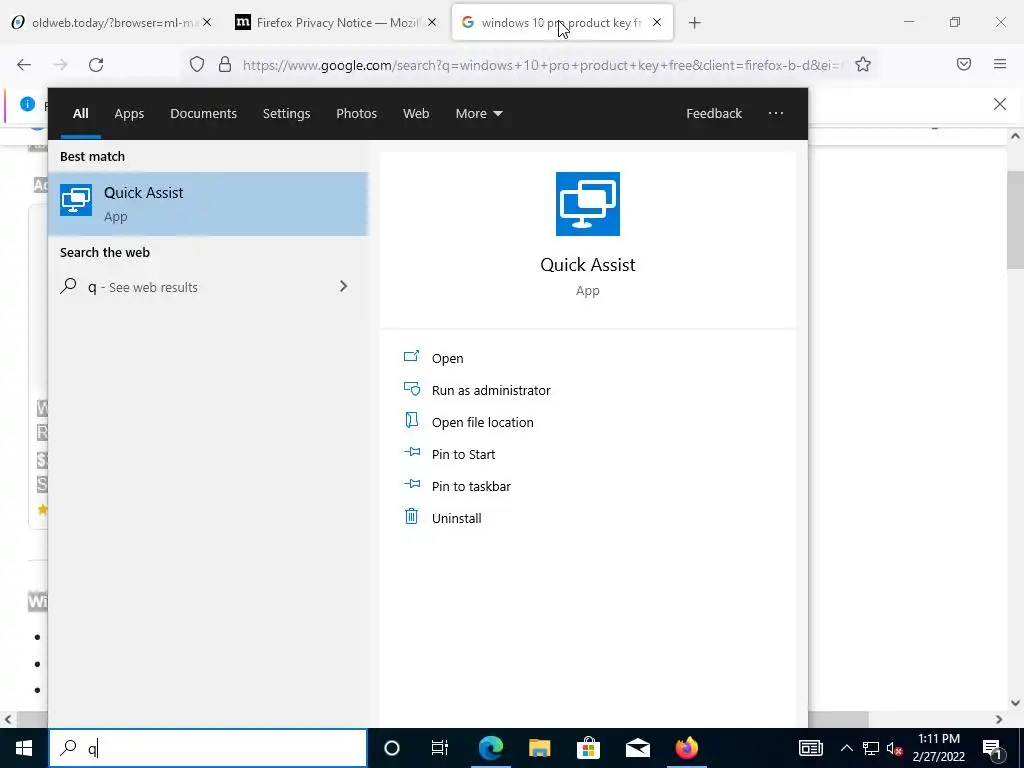Viewport: 1024px width, 768px height.
Task: Close the windows 10 pro product key tab
Action: pyautogui.click(x=657, y=22)
